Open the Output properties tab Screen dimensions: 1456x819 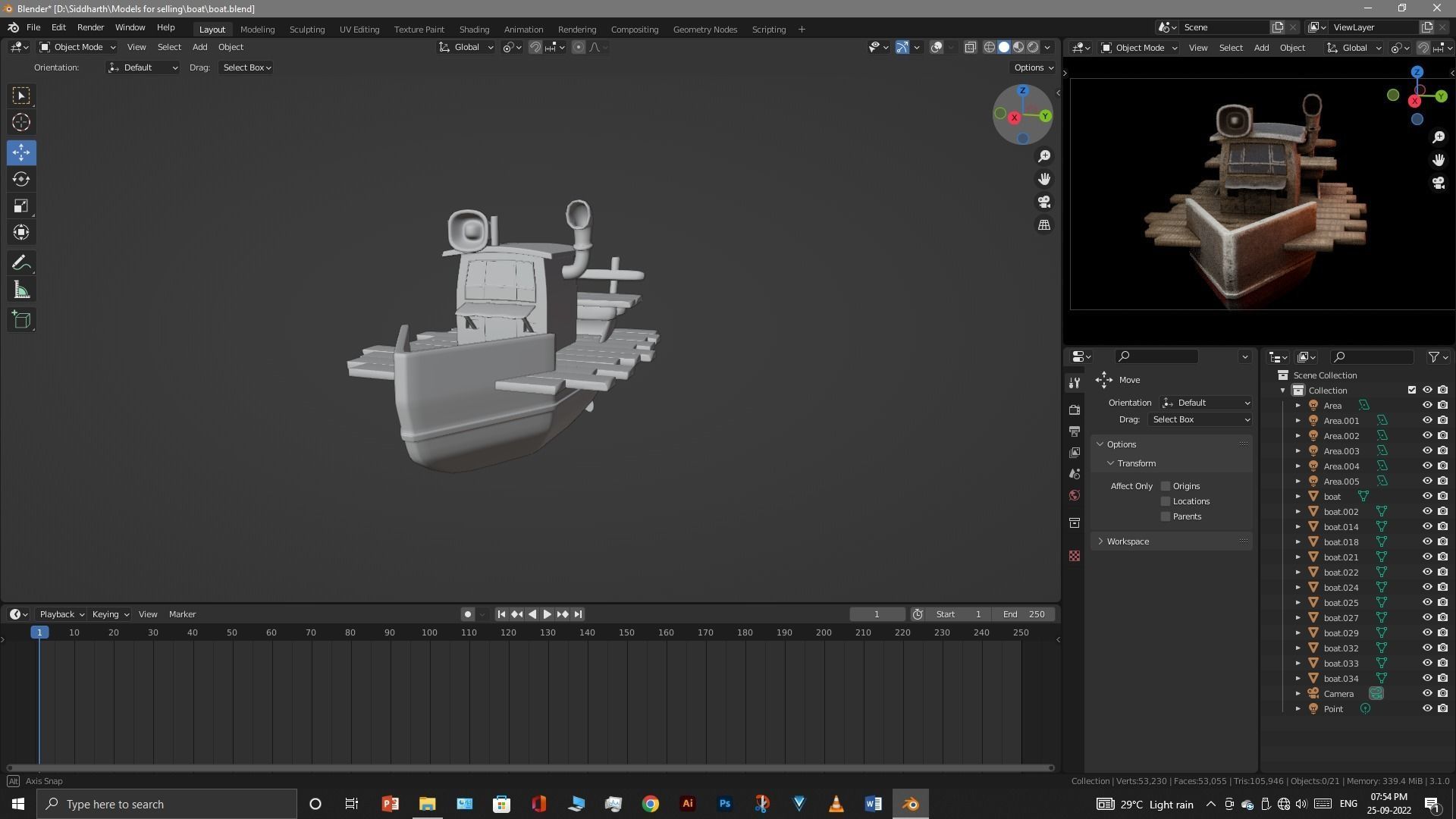[1074, 431]
